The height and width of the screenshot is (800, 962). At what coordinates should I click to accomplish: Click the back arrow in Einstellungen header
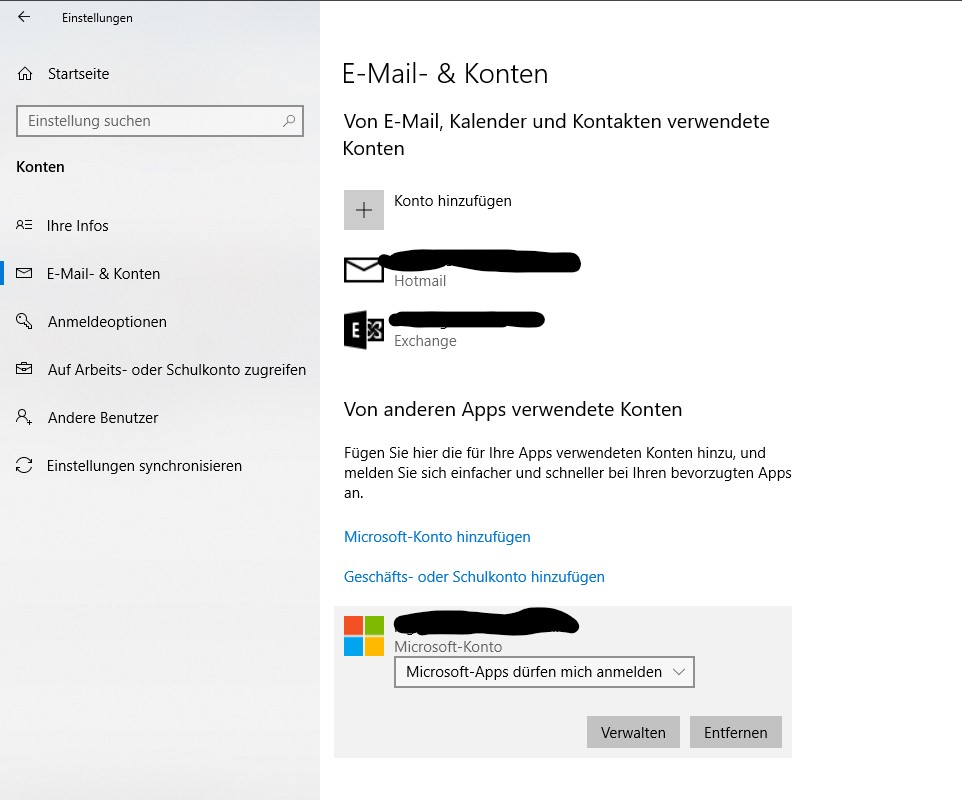pyautogui.click(x=24, y=17)
